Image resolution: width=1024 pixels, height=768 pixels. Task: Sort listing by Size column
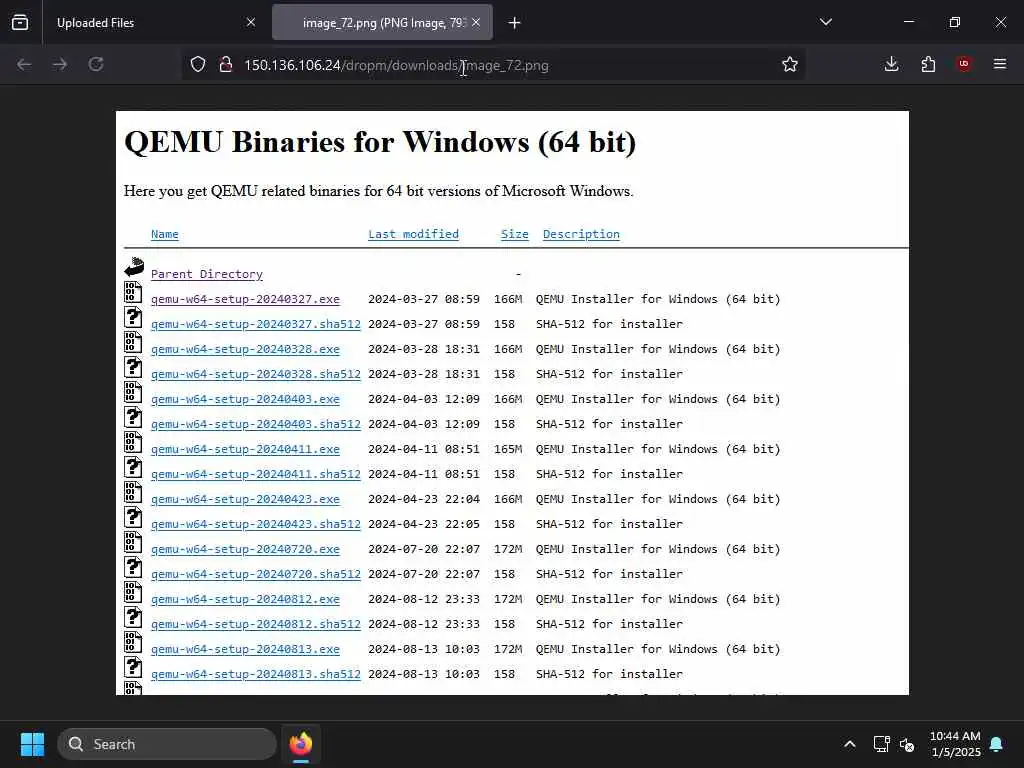click(515, 234)
